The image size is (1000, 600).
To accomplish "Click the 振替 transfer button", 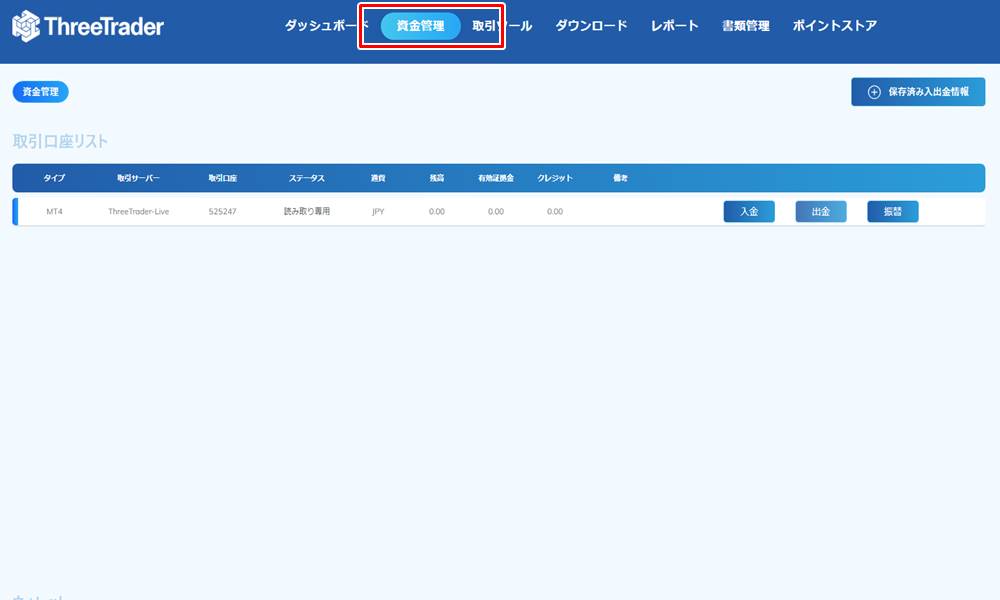I will (x=892, y=211).
